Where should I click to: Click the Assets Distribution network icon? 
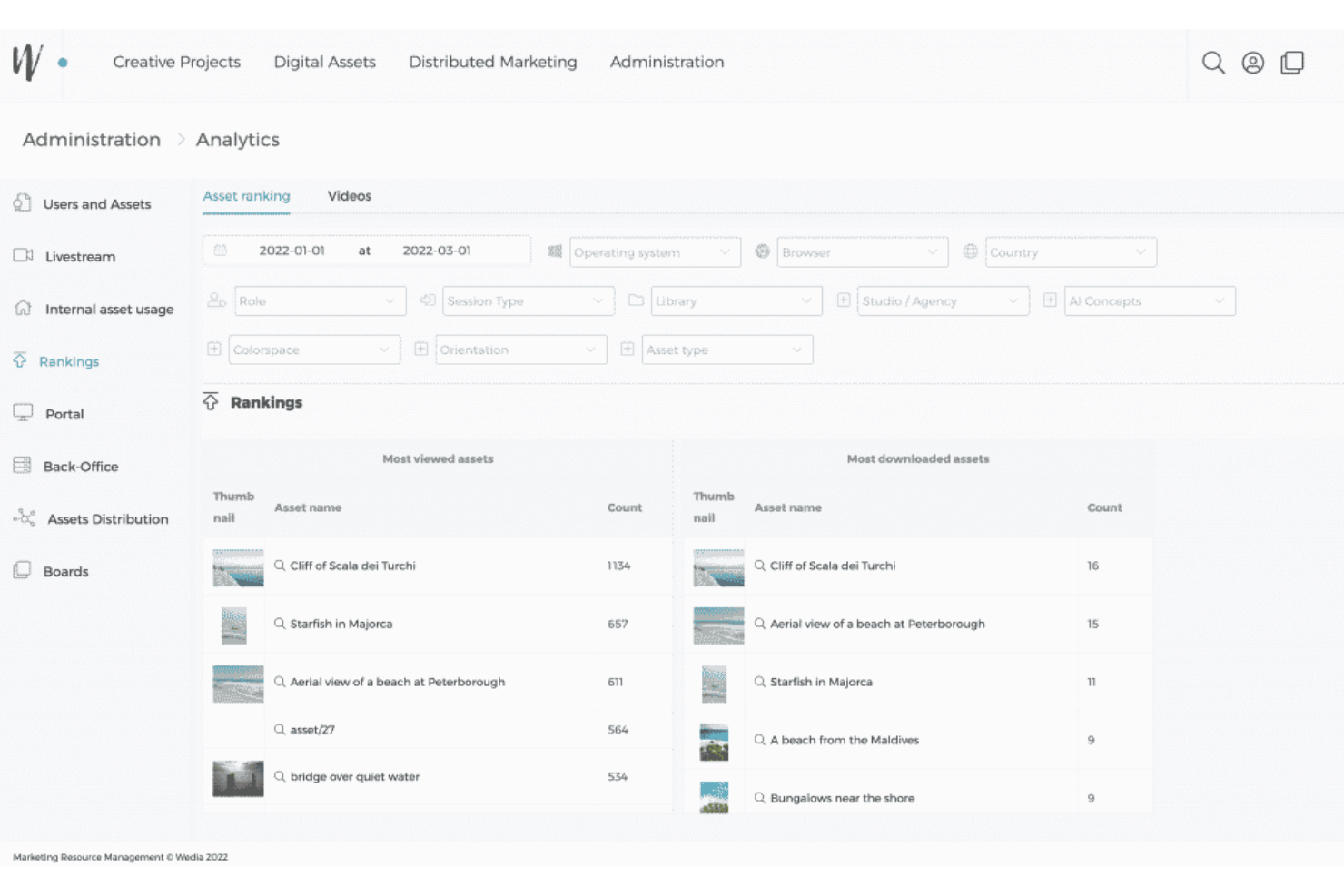[x=25, y=518]
